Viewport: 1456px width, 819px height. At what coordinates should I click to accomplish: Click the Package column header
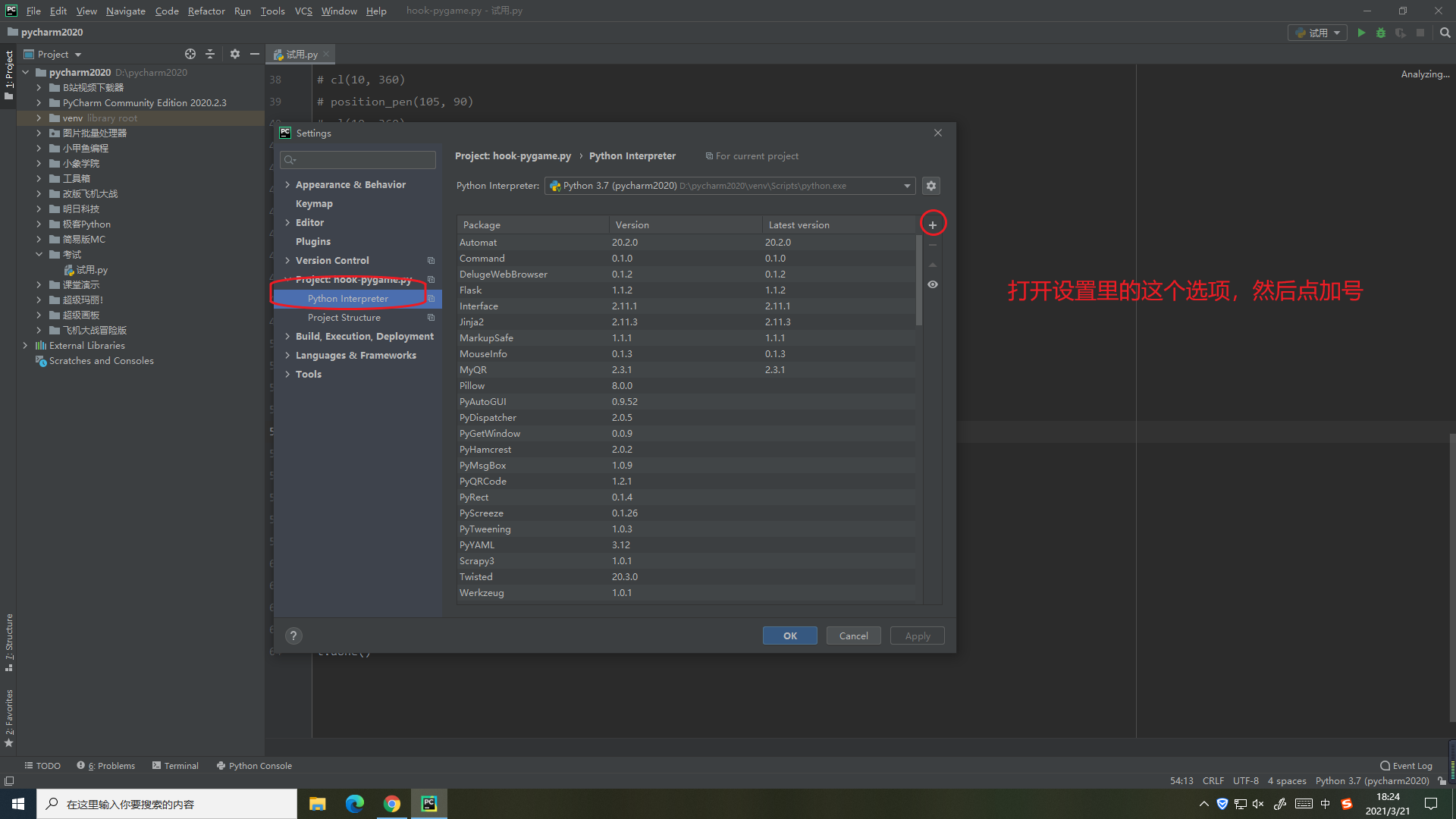point(533,224)
